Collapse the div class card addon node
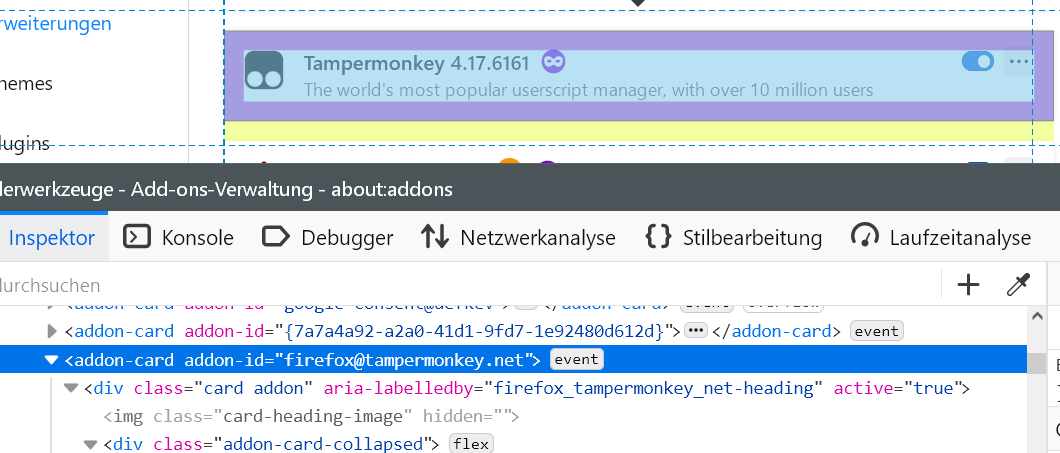Screen dimensions: 1060x453 [x=70, y=388]
